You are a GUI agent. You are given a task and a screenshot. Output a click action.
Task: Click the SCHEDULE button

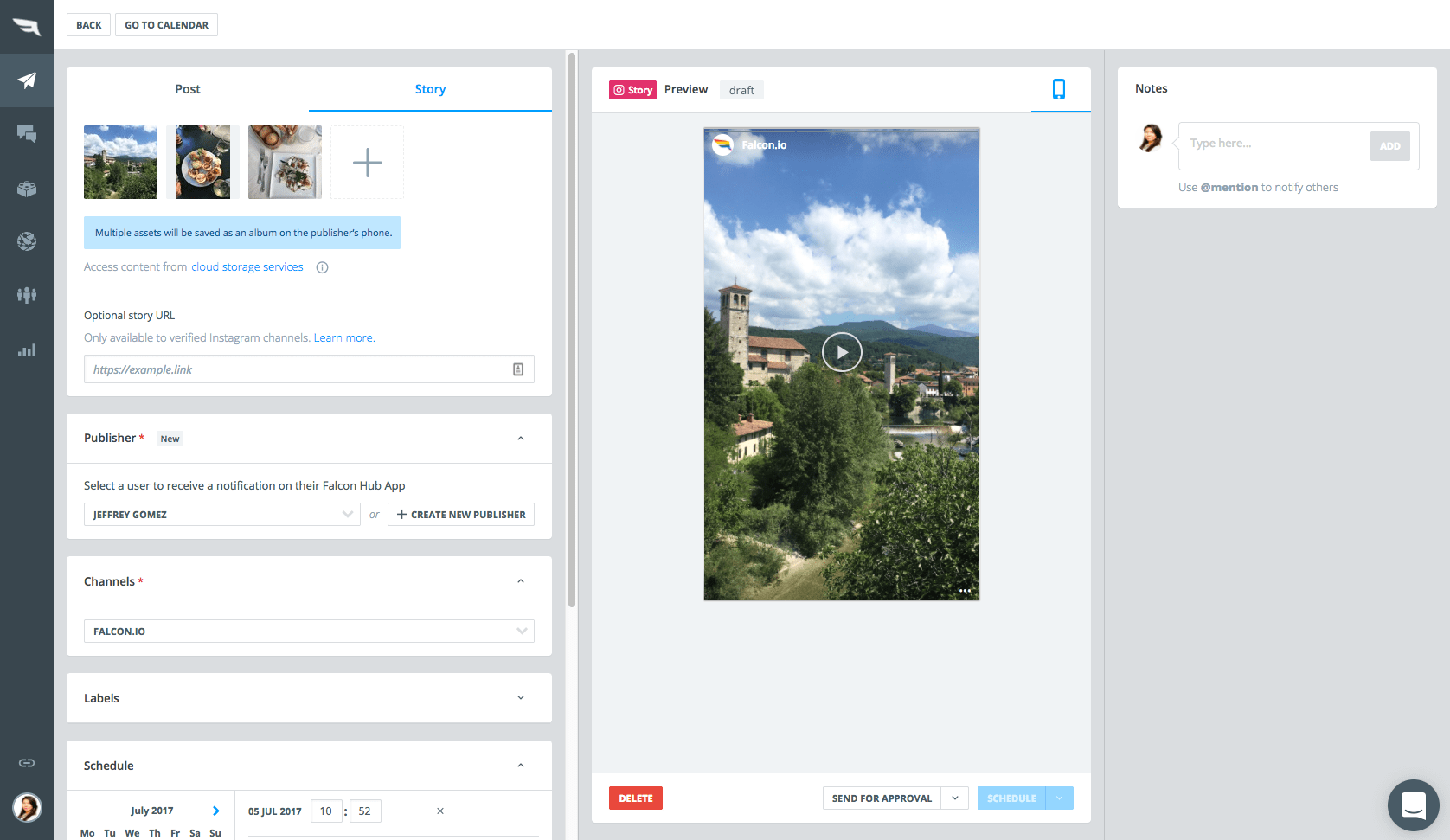(x=1011, y=798)
